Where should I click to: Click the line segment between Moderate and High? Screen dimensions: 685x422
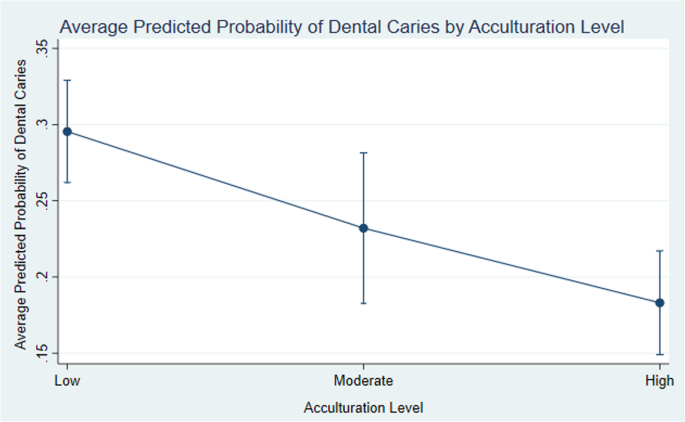coord(512,265)
